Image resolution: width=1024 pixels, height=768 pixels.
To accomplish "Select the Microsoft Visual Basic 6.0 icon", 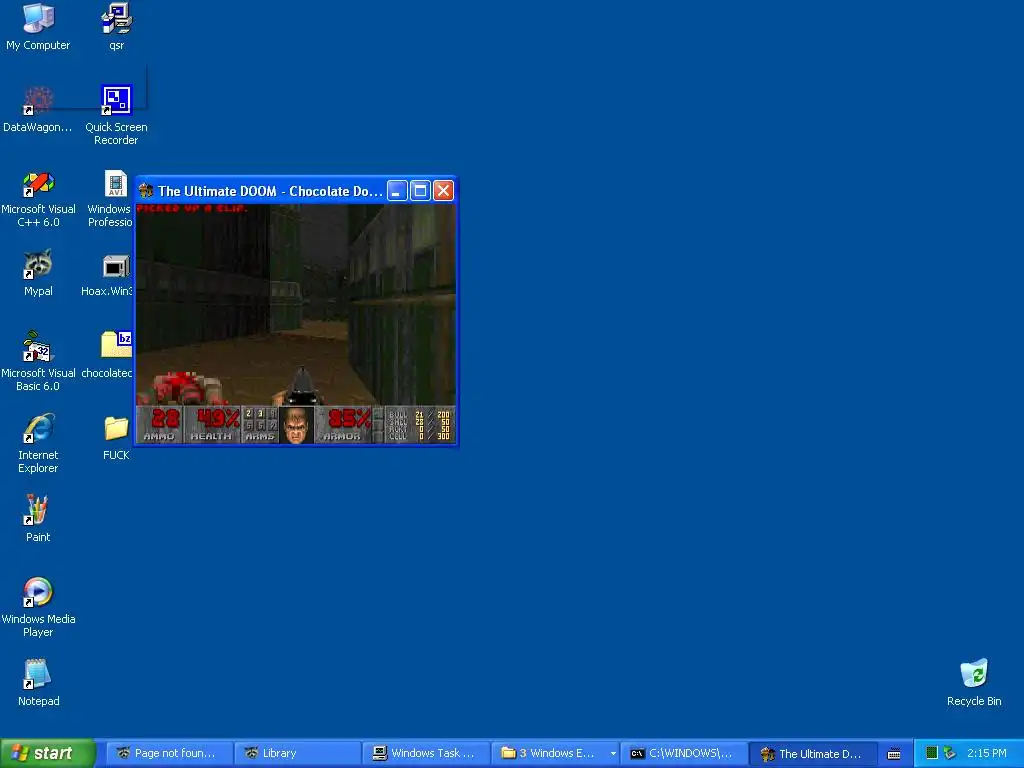I will tap(38, 360).
